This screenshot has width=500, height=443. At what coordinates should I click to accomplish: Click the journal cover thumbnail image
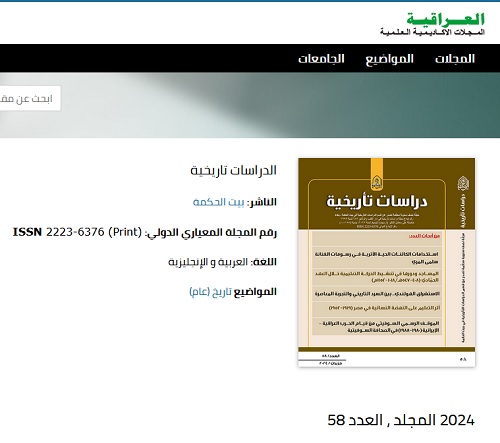click(386, 262)
